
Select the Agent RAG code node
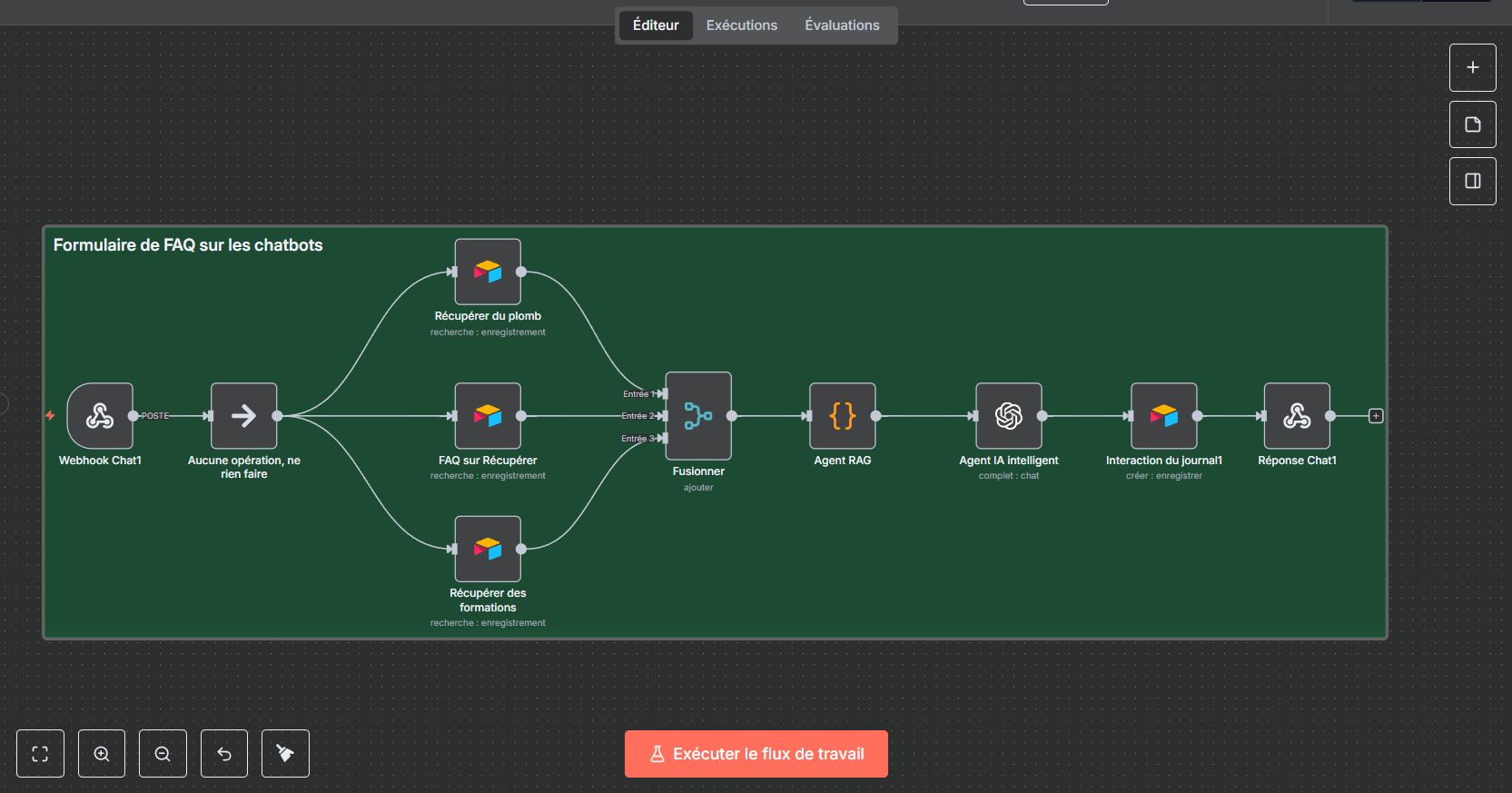(842, 416)
